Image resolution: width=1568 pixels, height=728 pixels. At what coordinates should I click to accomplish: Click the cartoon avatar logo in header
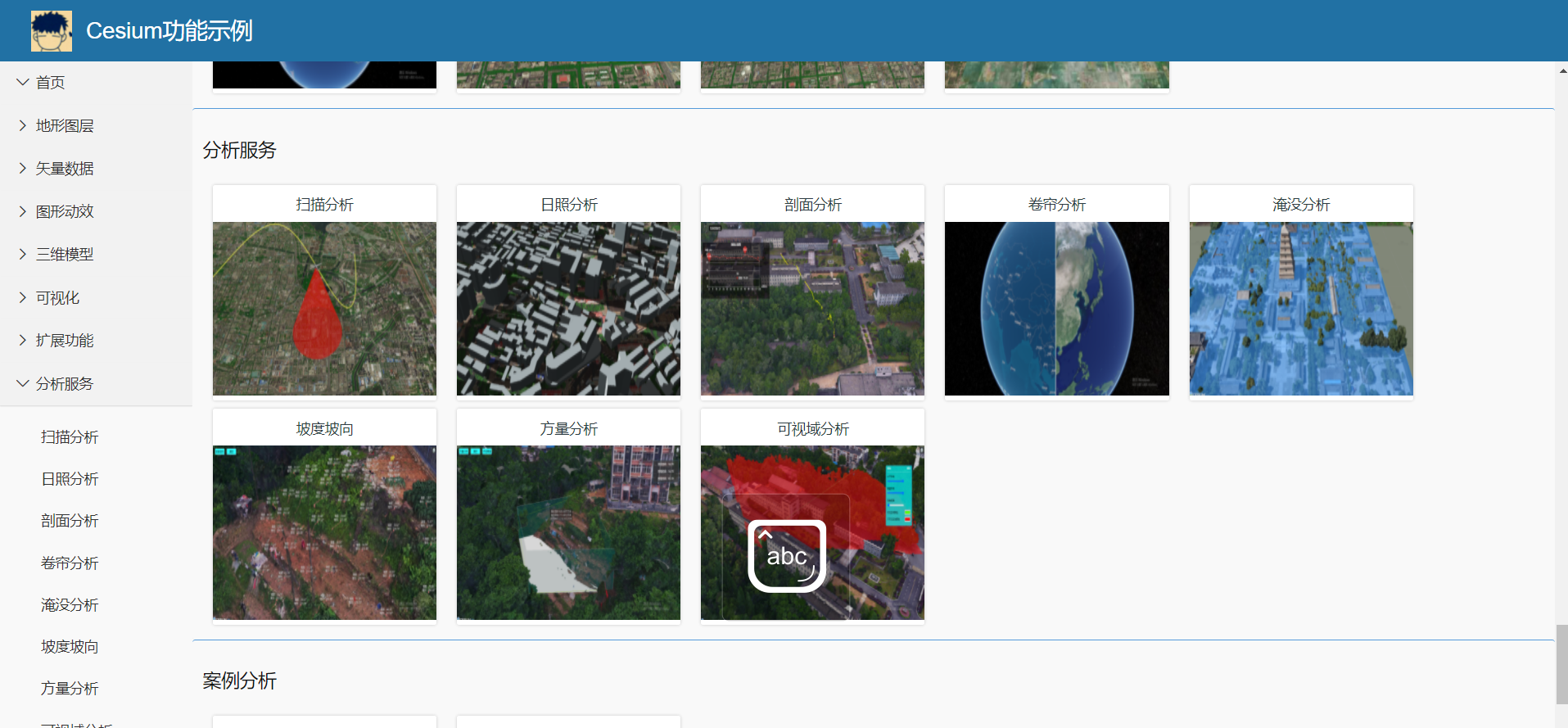(x=51, y=31)
